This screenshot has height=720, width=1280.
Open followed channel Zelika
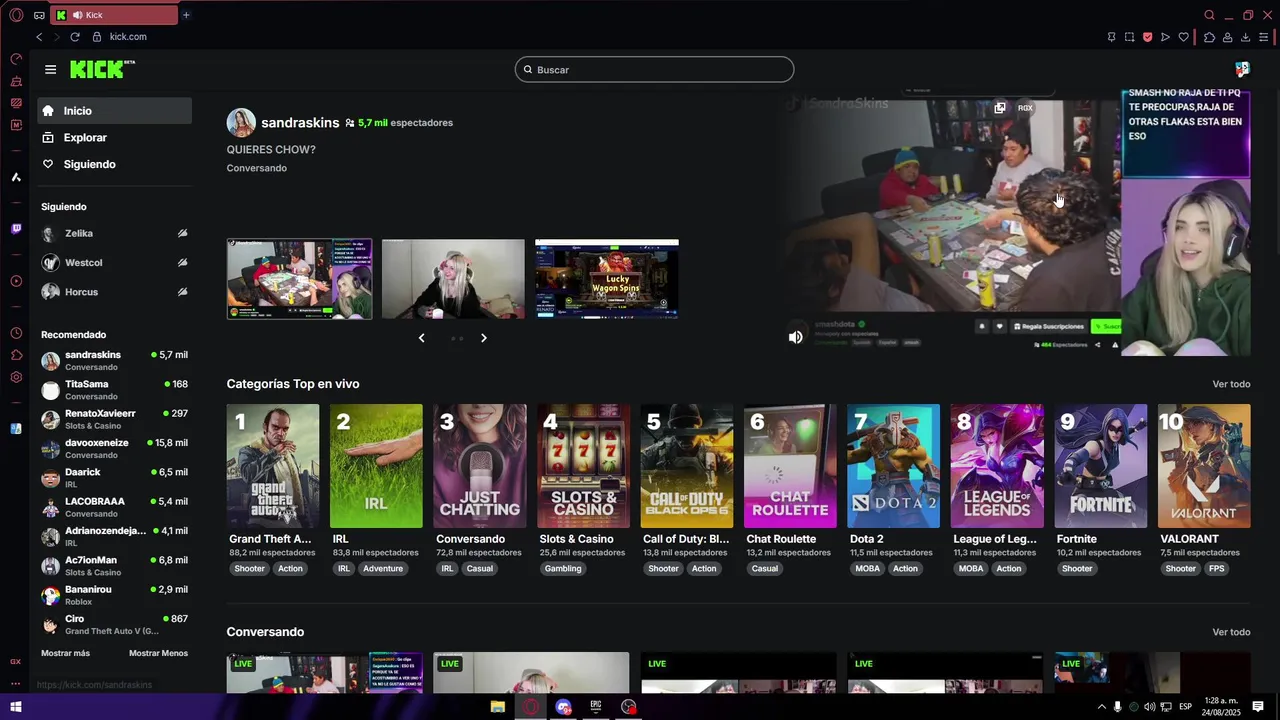(x=114, y=233)
